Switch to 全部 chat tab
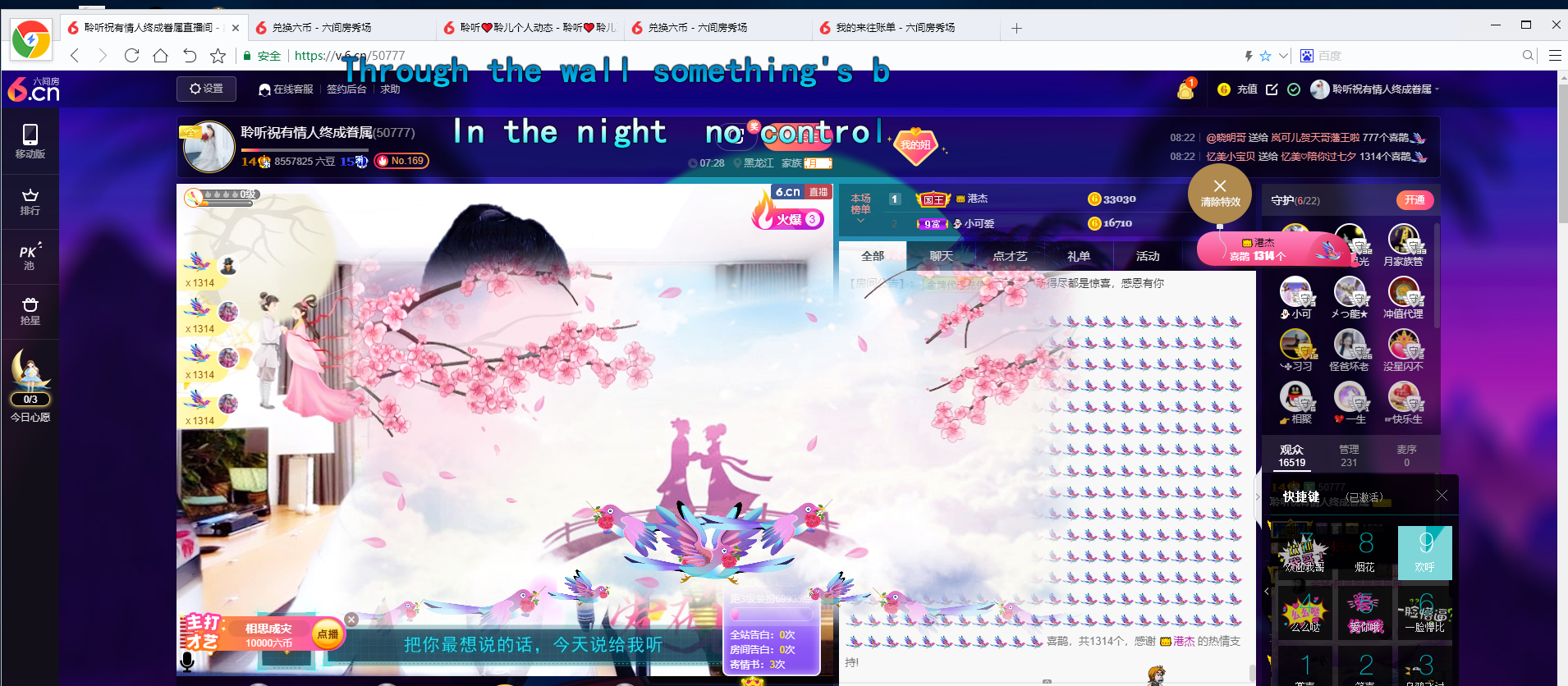Image resolution: width=1568 pixels, height=686 pixels. 873,256
